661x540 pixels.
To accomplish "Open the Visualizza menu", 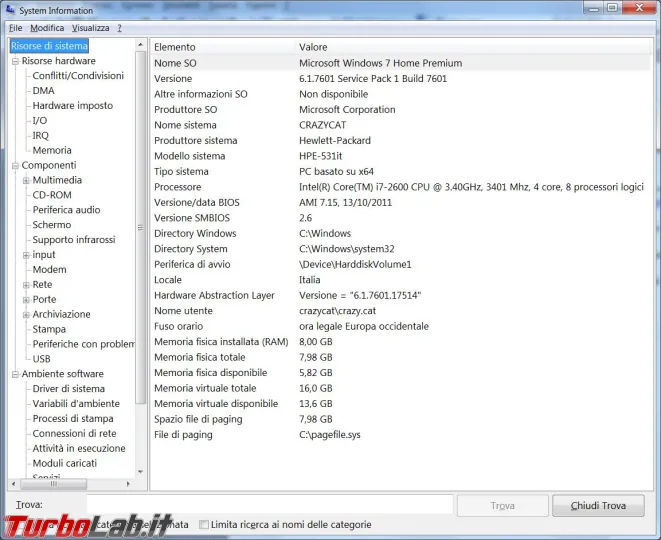I will pos(90,28).
